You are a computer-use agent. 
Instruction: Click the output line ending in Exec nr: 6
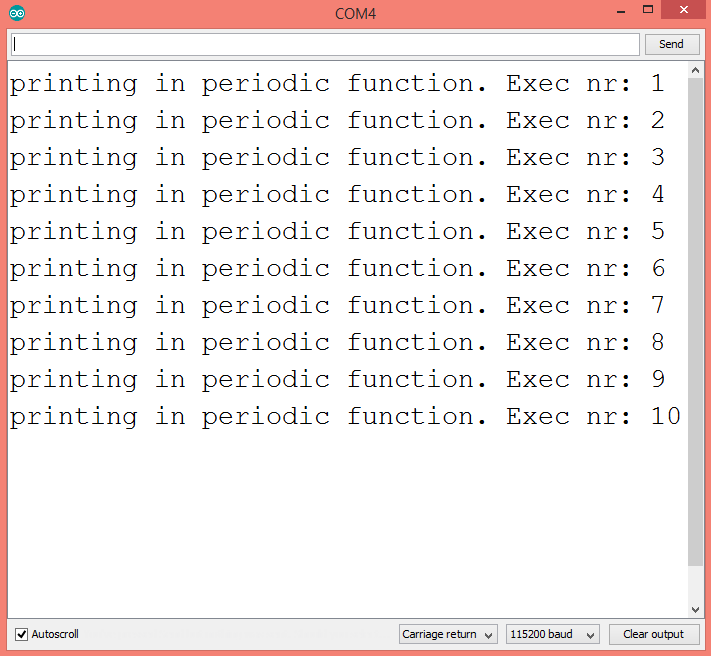pos(337,269)
